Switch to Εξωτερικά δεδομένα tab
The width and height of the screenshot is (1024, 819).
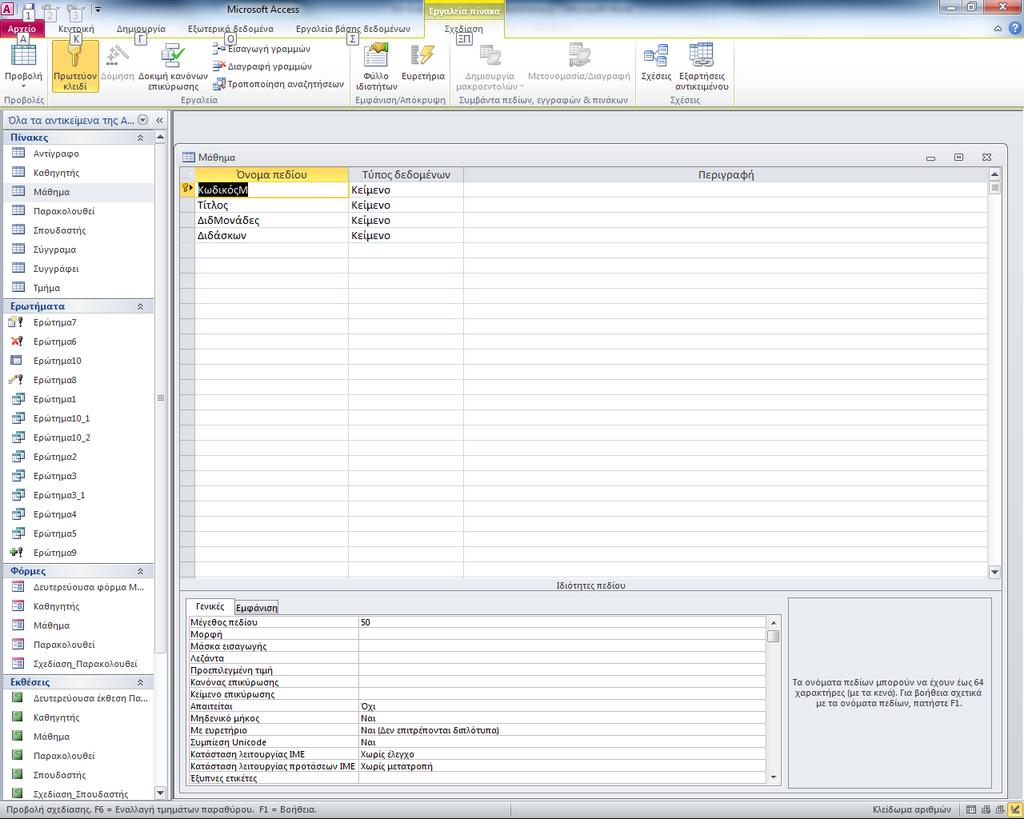point(231,29)
